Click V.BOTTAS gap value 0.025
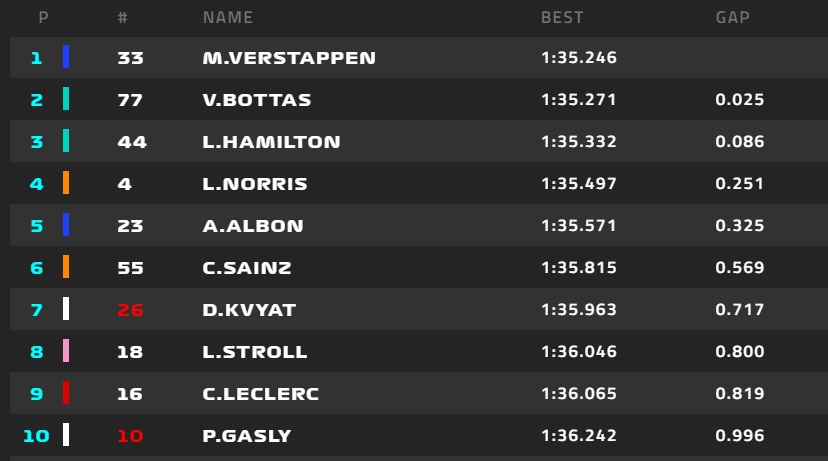 pos(739,99)
